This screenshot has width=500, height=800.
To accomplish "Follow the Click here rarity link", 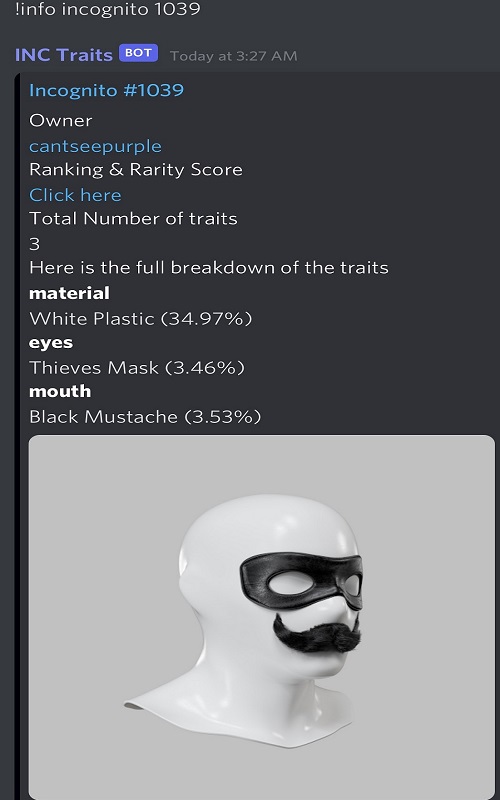I will [x=75, y=195].
